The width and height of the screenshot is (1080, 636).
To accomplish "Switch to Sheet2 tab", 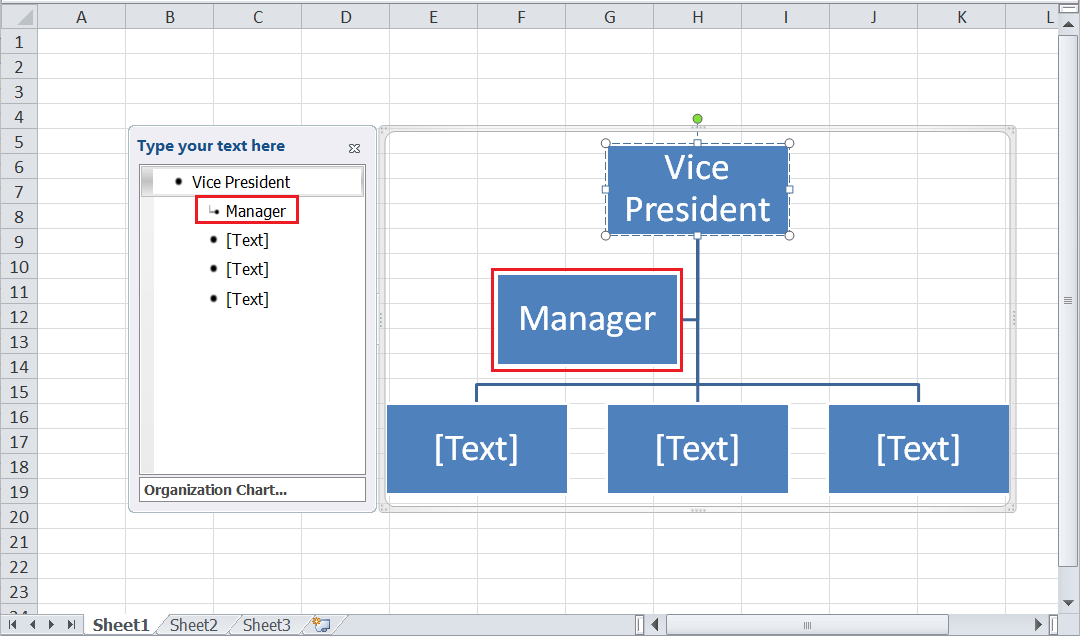I will tap(194, 625).
